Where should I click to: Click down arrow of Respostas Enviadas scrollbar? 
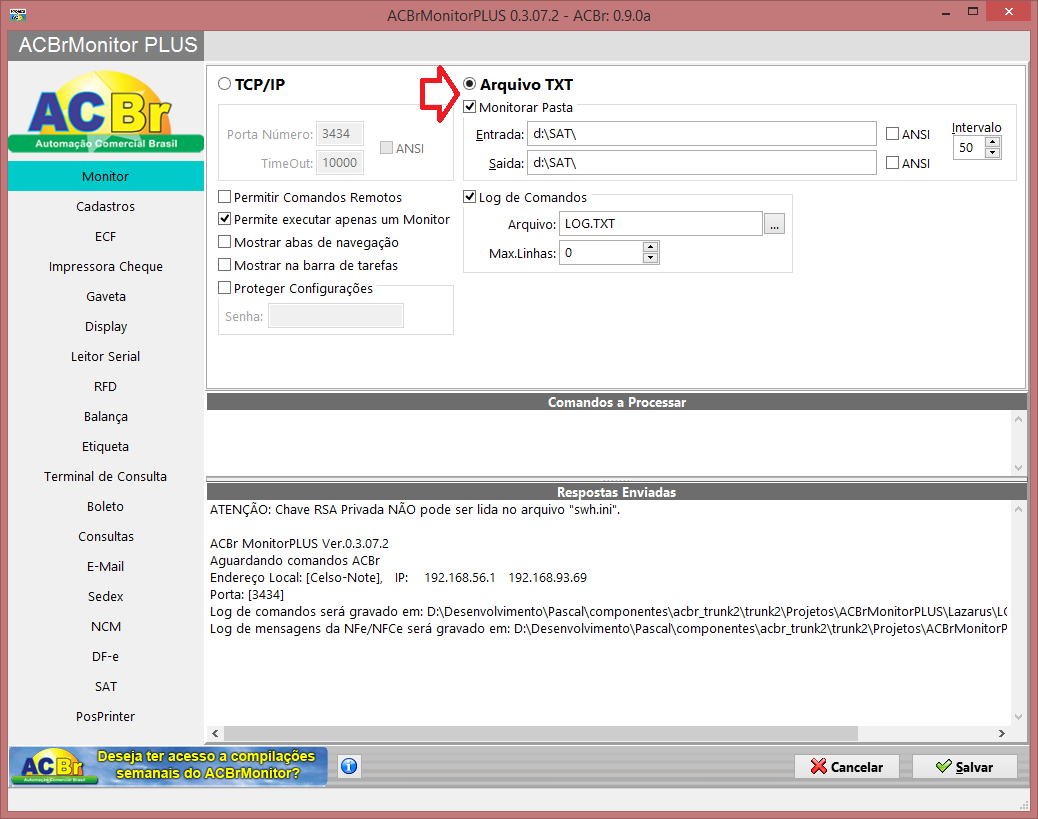click(x=1019, y=717)
